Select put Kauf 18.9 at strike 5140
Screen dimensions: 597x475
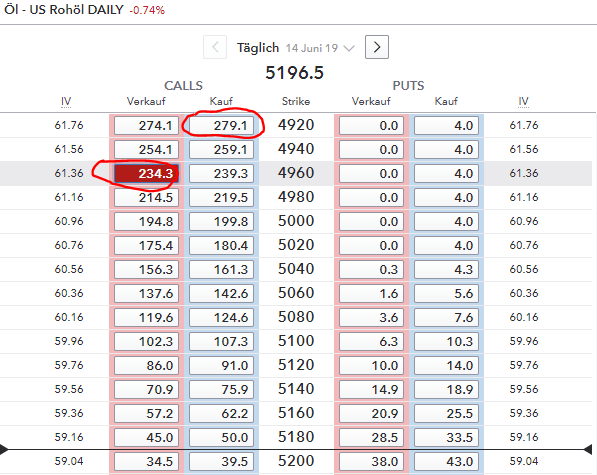click(446, 389)
